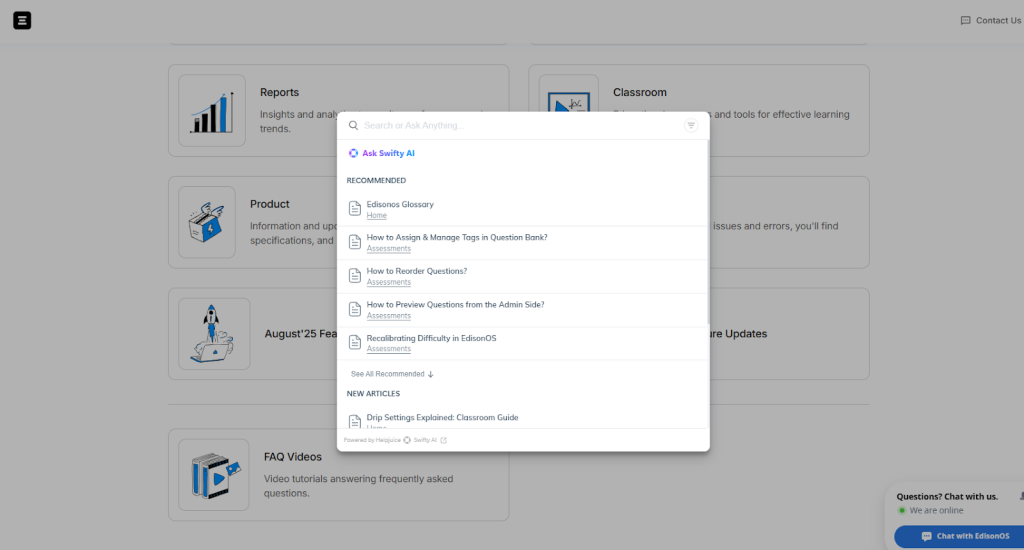Click the Contact Us chat bubble icon

click(965, 21)
